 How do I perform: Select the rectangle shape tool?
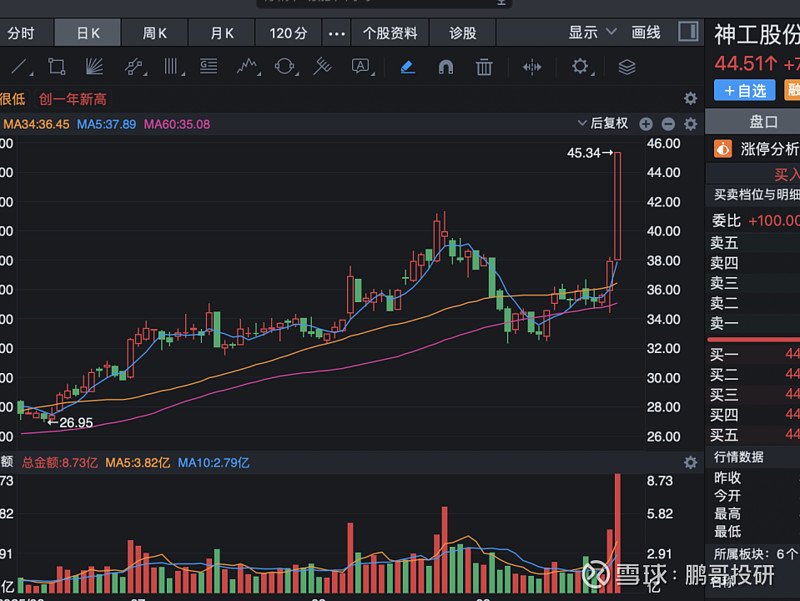57,67
